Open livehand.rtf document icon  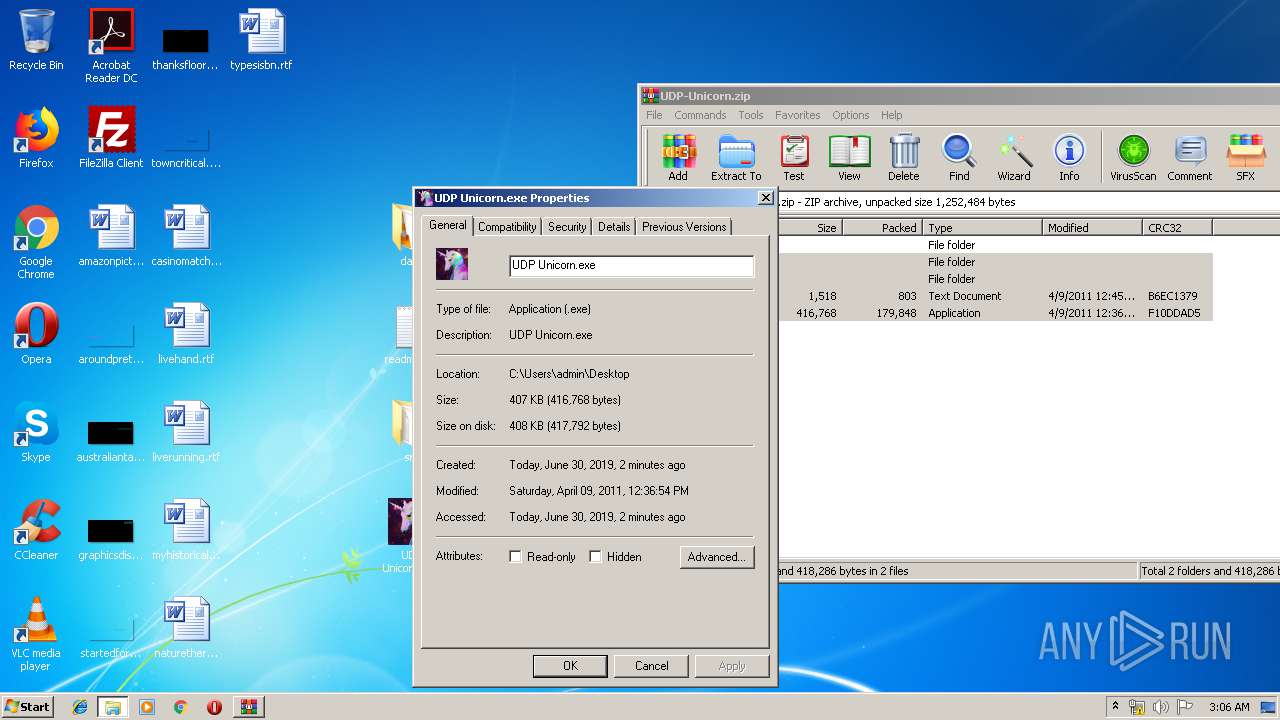coord(186,334)
